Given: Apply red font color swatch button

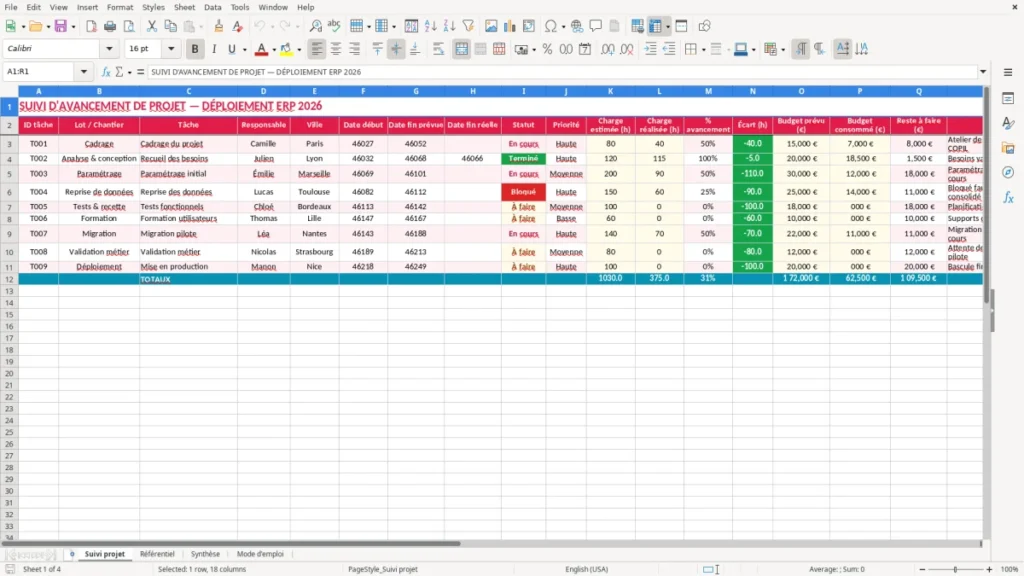Looking at the screenshot, I should (262, 49).
